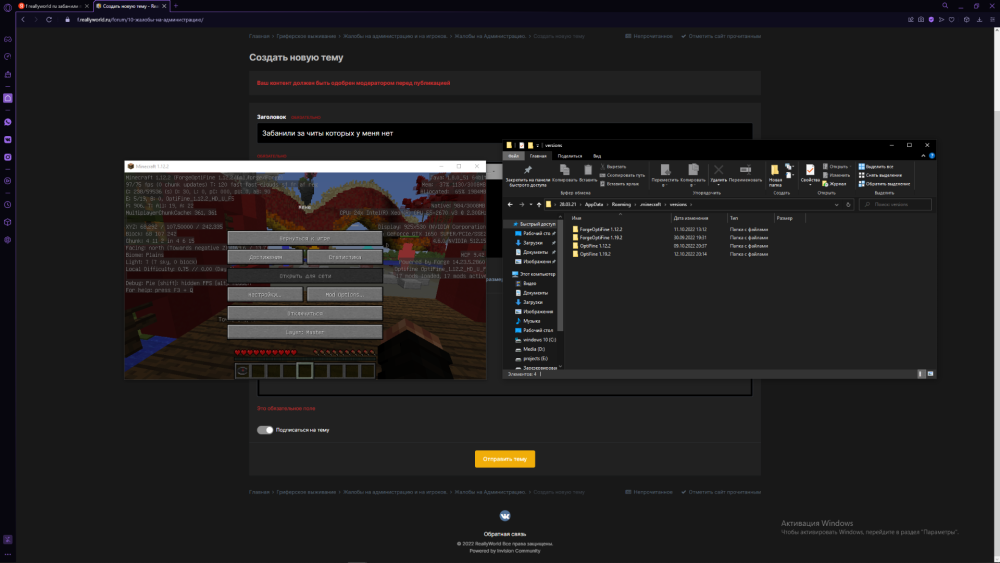
Task: Open Explorer help question mark icon
Action: pyautogui.click(x=932, y=156)
